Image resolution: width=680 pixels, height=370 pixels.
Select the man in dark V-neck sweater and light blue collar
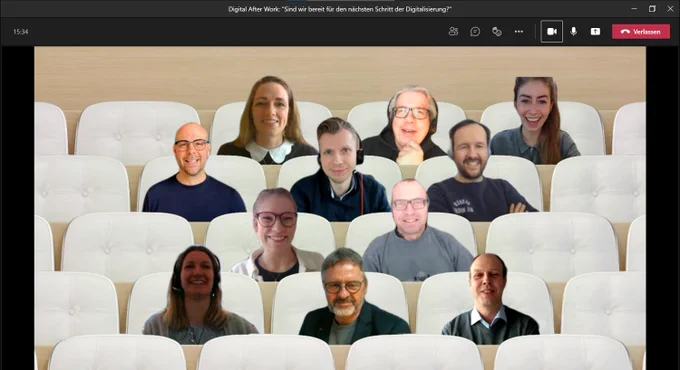point(490,299)
